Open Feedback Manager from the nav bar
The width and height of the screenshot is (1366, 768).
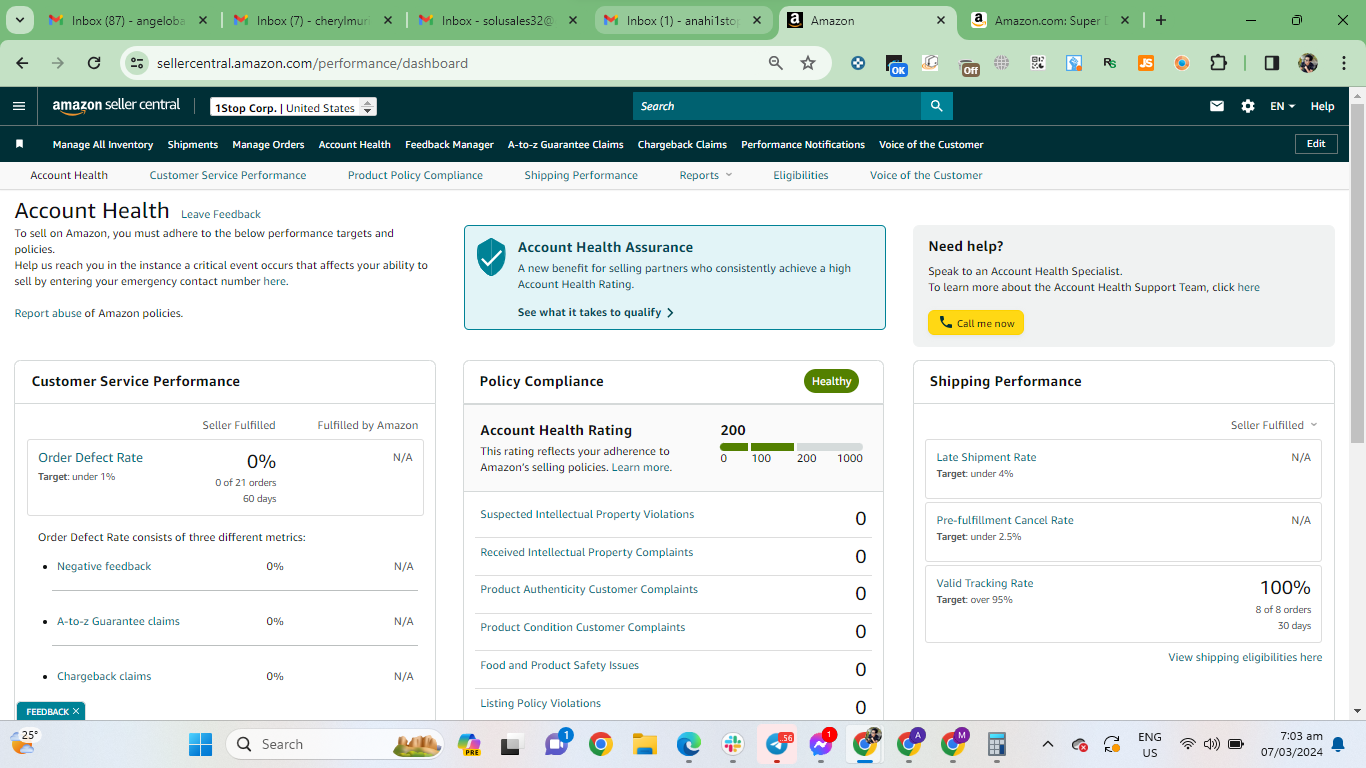click(449, 144)
